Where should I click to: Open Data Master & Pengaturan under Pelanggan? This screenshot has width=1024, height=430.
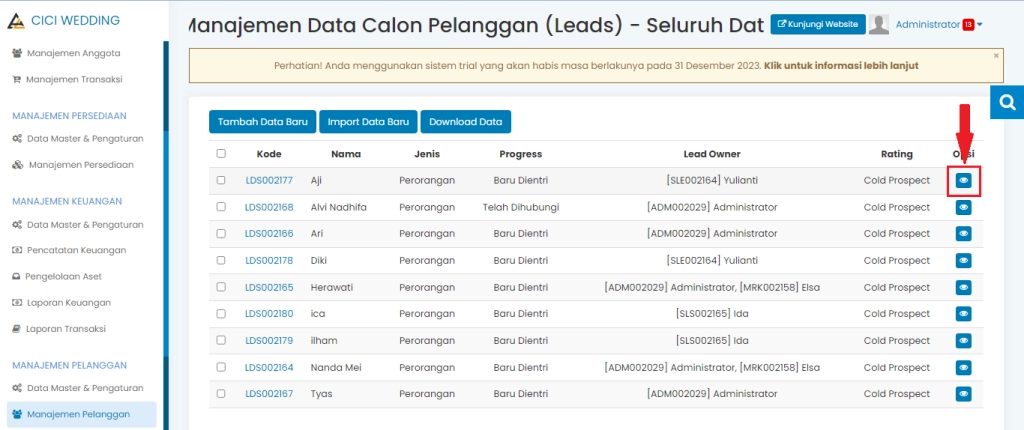(x=78, y=388)
